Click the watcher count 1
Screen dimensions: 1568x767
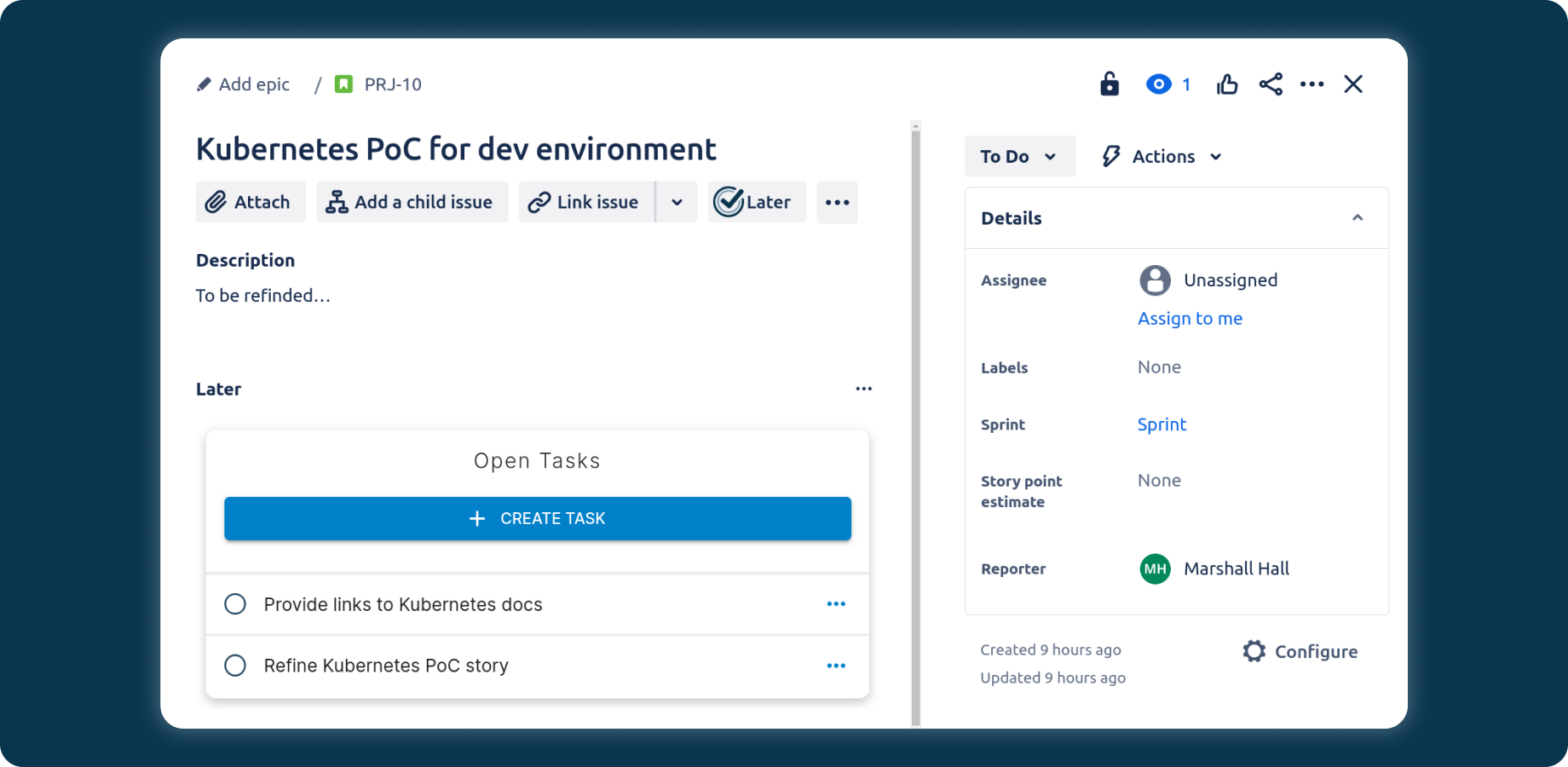click(1186, 84)
